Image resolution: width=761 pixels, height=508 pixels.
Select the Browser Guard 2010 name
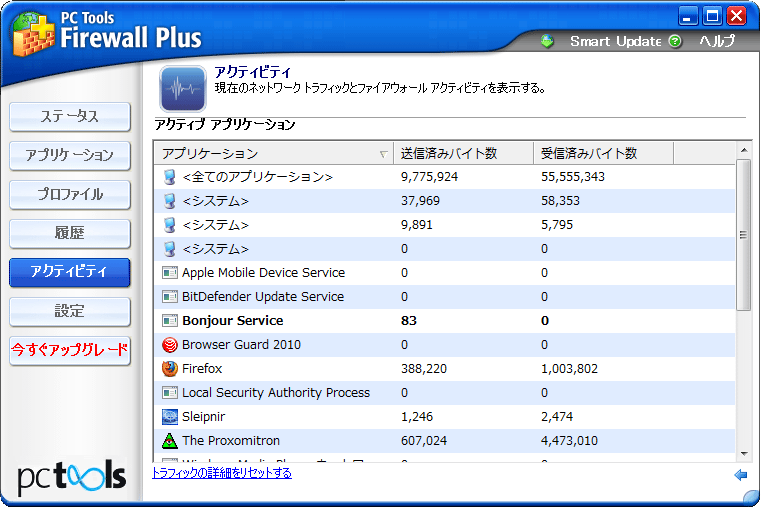pos(241,345)
